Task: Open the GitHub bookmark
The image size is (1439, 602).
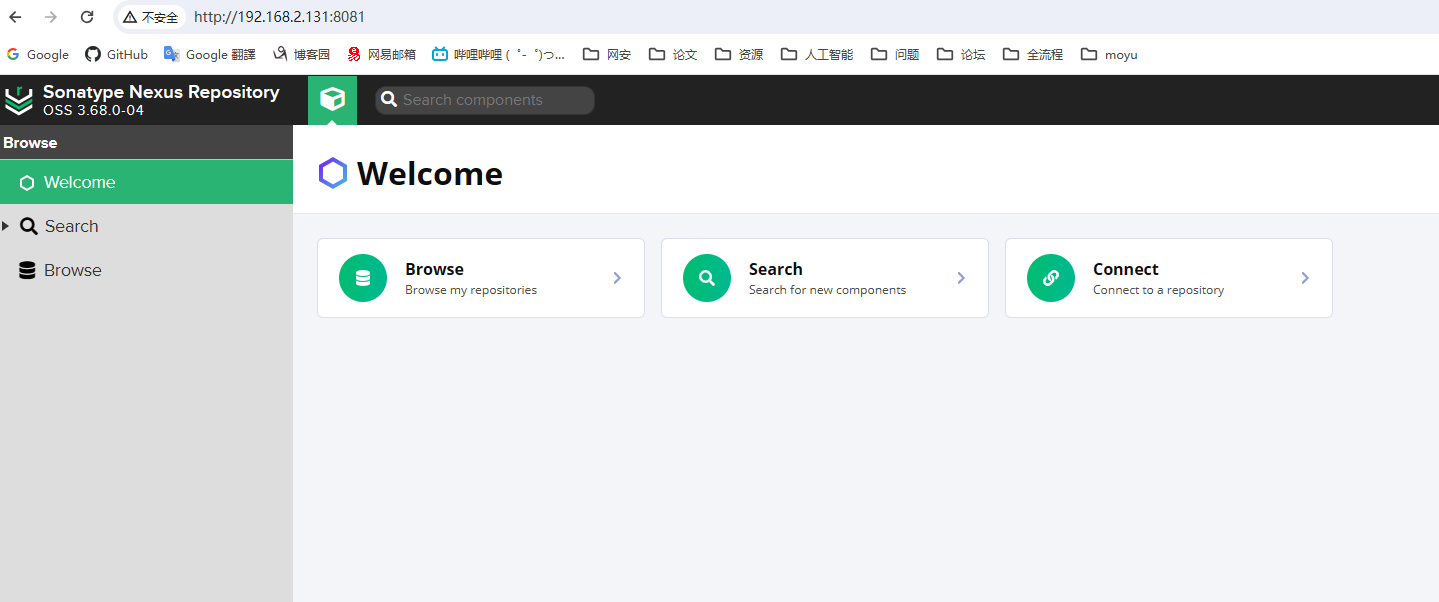Action: pyautogui.click(x=117, y=55)
